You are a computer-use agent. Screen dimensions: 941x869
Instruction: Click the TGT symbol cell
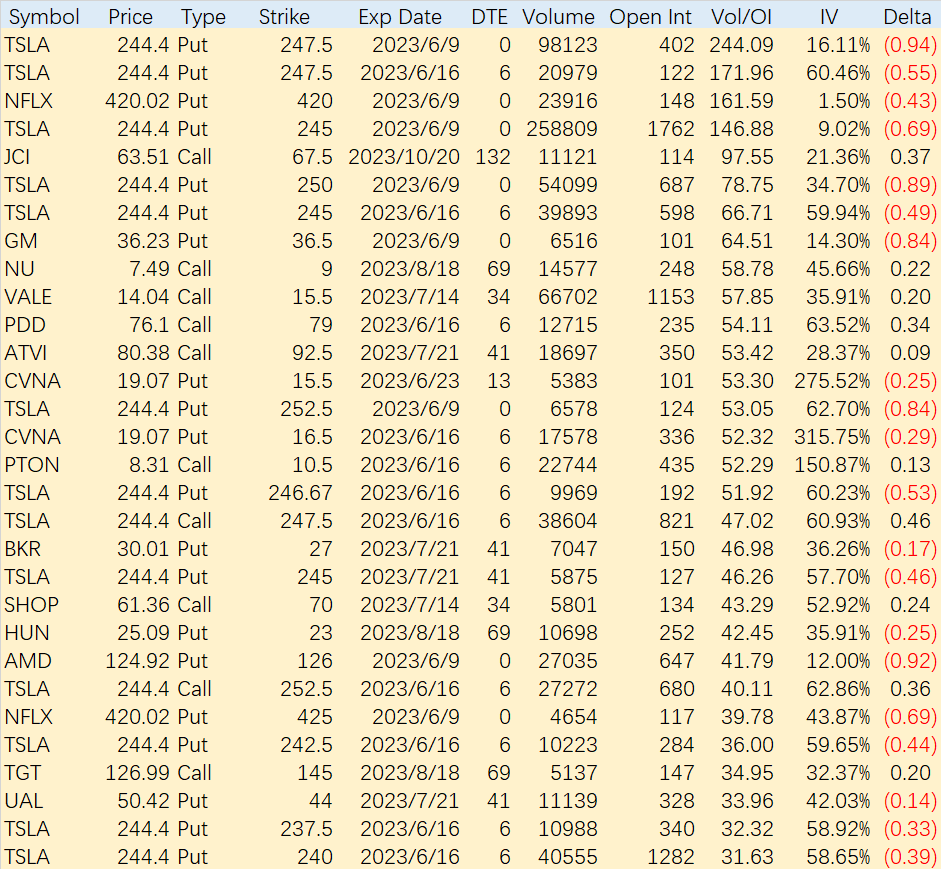tap(22, 773)
